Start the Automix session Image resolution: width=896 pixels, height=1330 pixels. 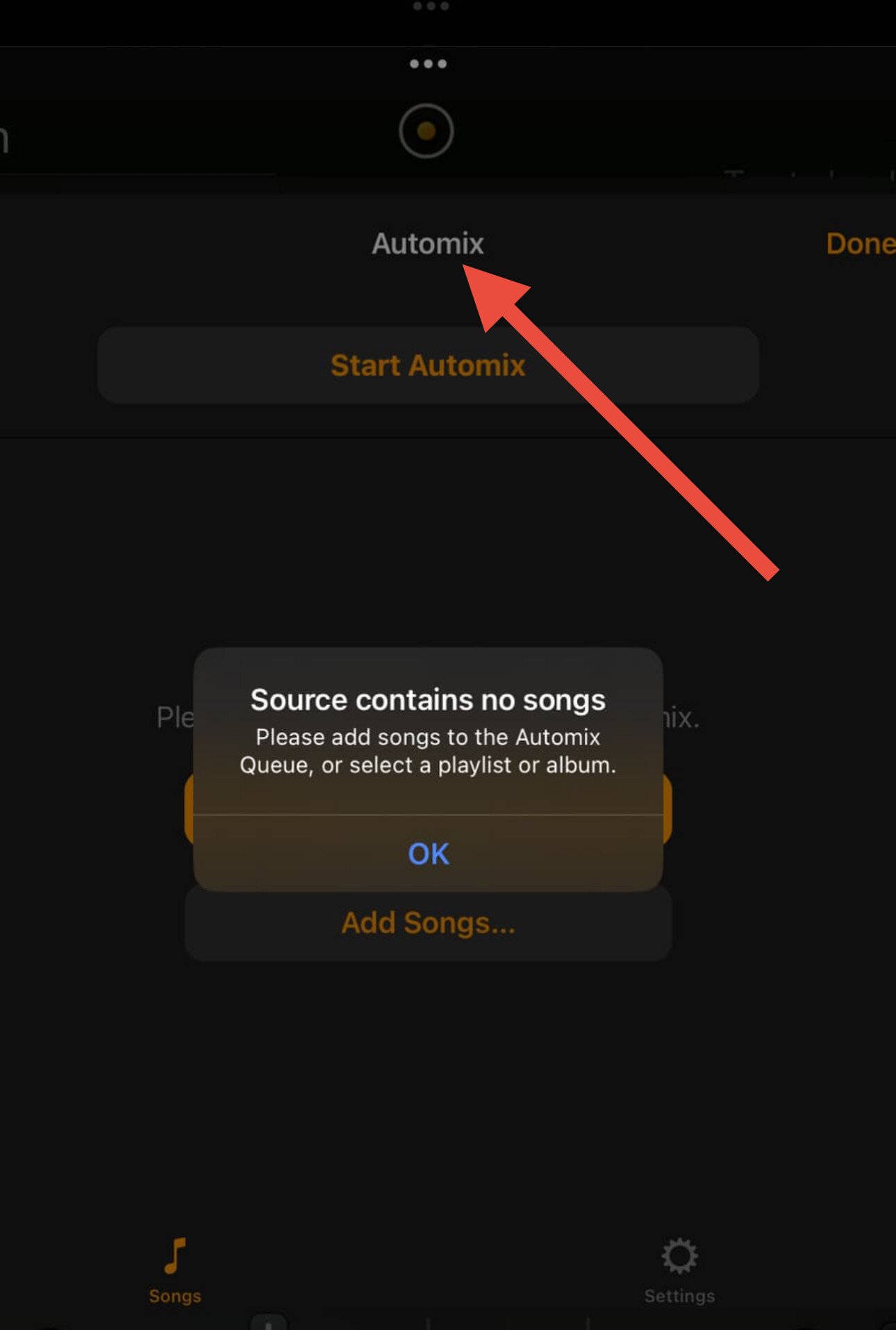[x=428, y=365]
